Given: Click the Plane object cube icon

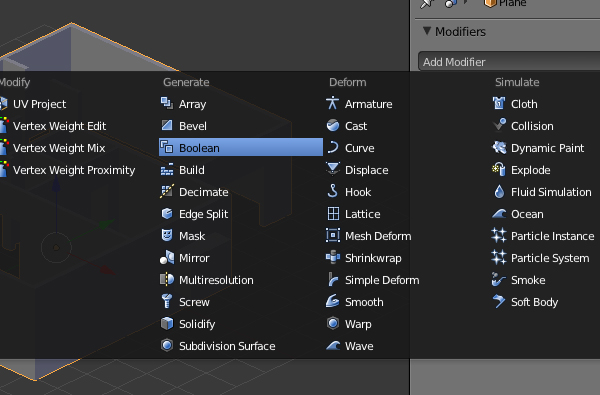Looking at the screenshot, I should pyautogui.click(x=490, y=3).
